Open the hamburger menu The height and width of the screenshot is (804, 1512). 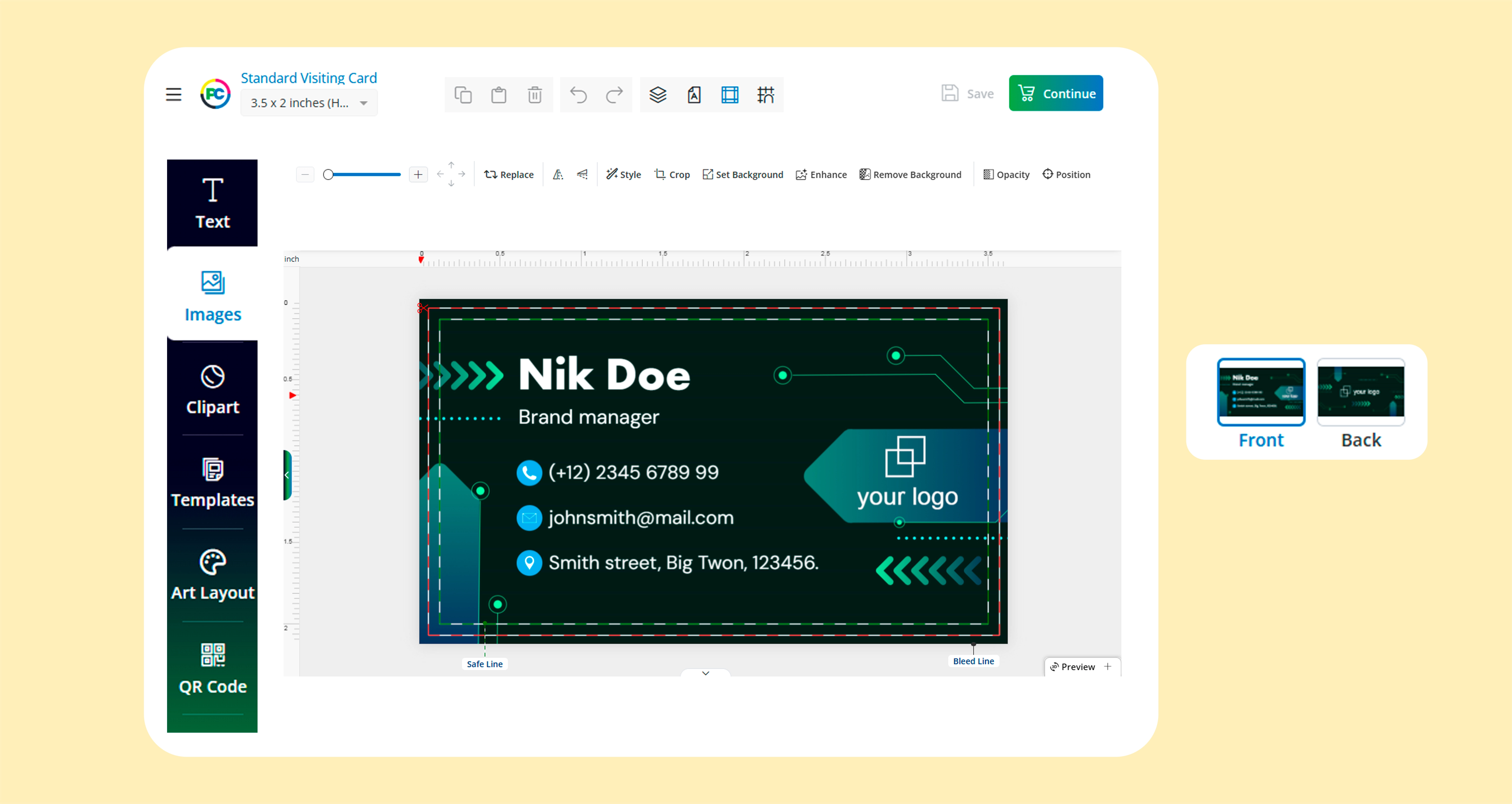click(173, 95)
